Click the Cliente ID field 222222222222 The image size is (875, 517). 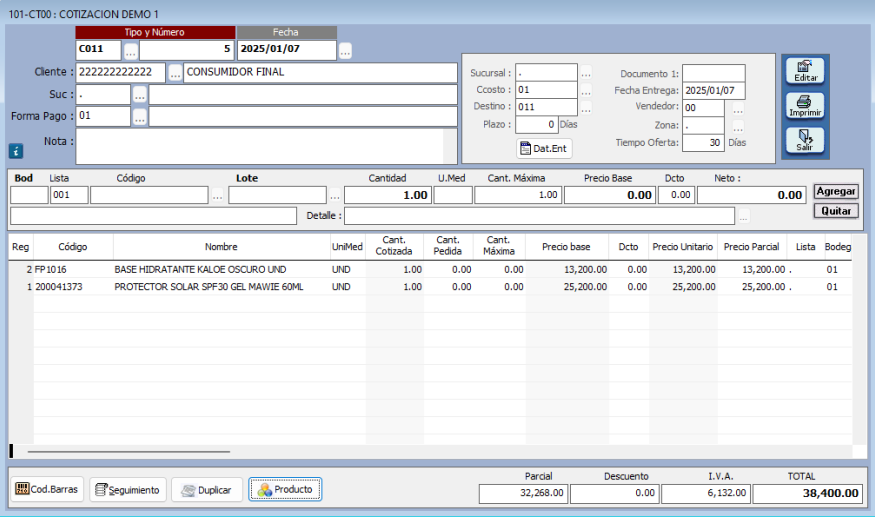click(x=121, y=73)
